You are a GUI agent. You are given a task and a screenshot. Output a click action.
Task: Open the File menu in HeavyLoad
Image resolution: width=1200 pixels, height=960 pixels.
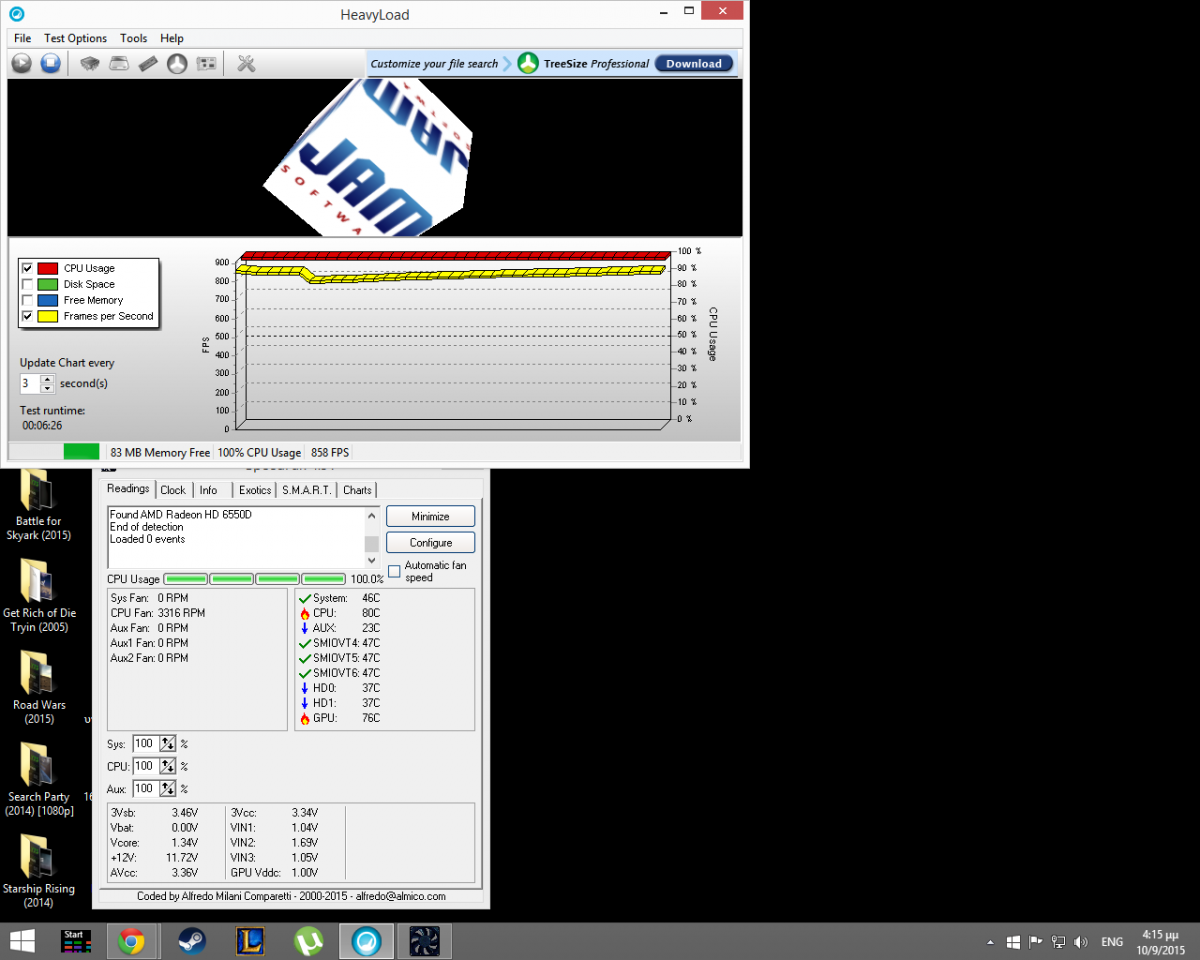tap(22, 38)
